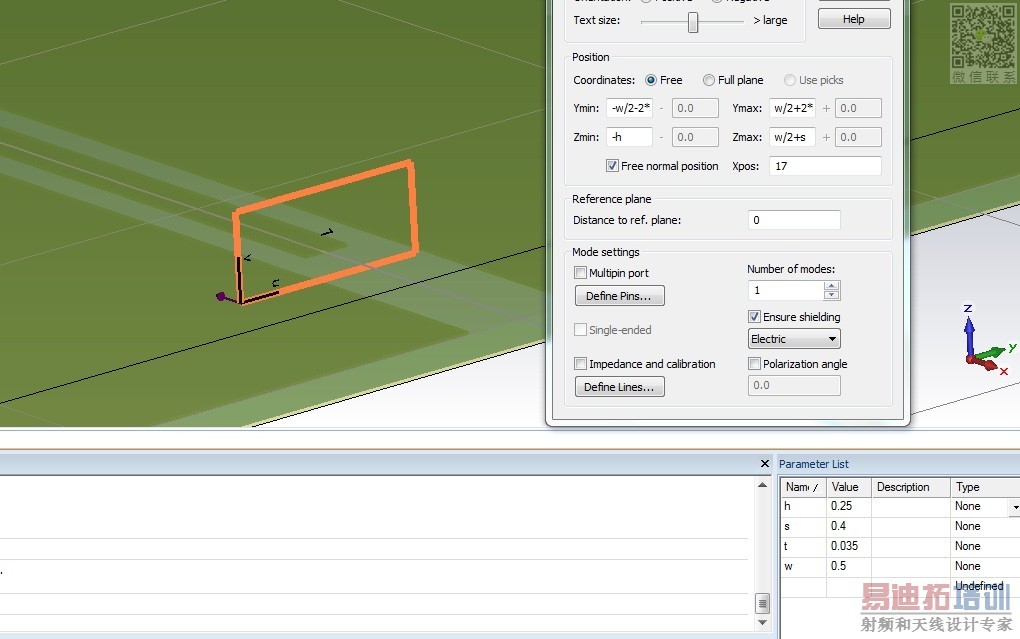Screen dimensions: 1020x639
Task: Edit the Zmax field with w/2+s
Action: pos(792,137)
